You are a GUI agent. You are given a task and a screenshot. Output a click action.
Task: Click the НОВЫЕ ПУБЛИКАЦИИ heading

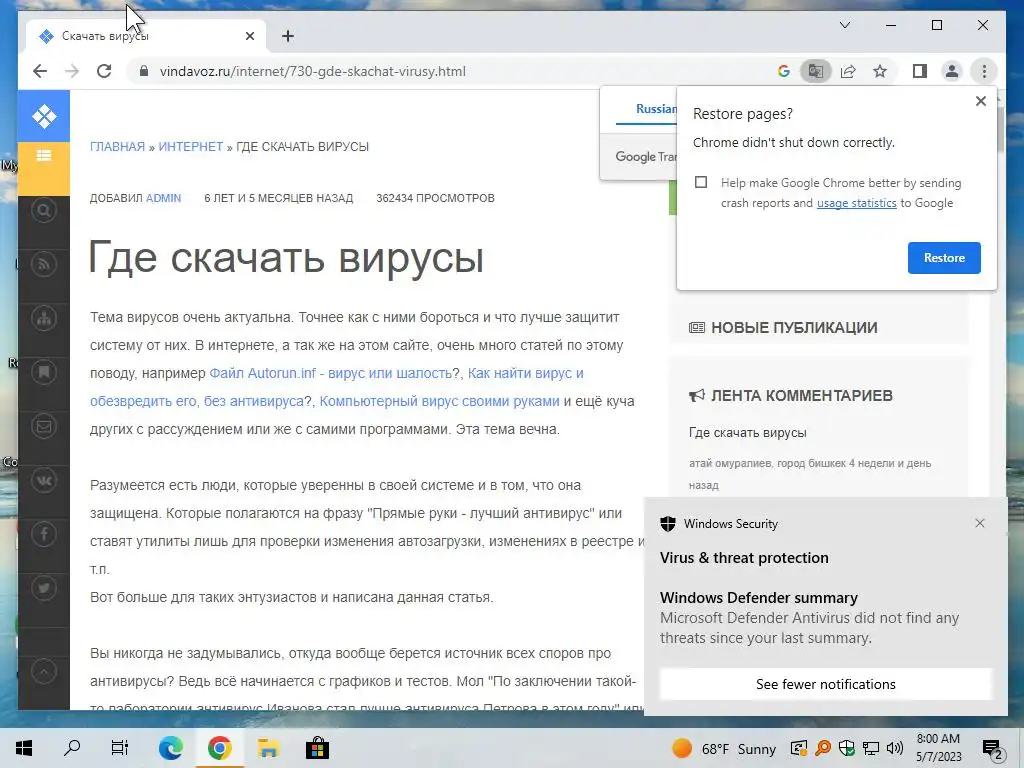(794, 328)
